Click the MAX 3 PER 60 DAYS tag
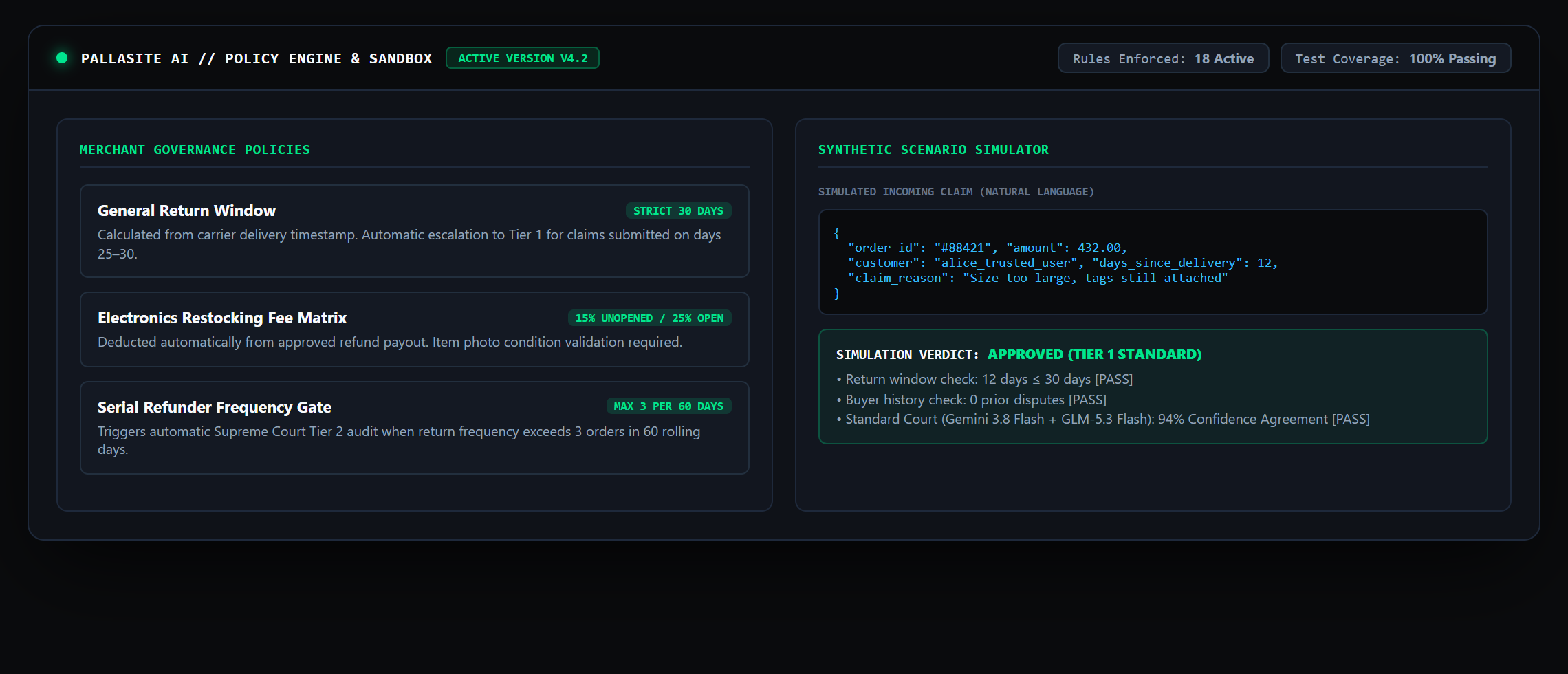Screen dimensions: 1568x674 [668, 406]
